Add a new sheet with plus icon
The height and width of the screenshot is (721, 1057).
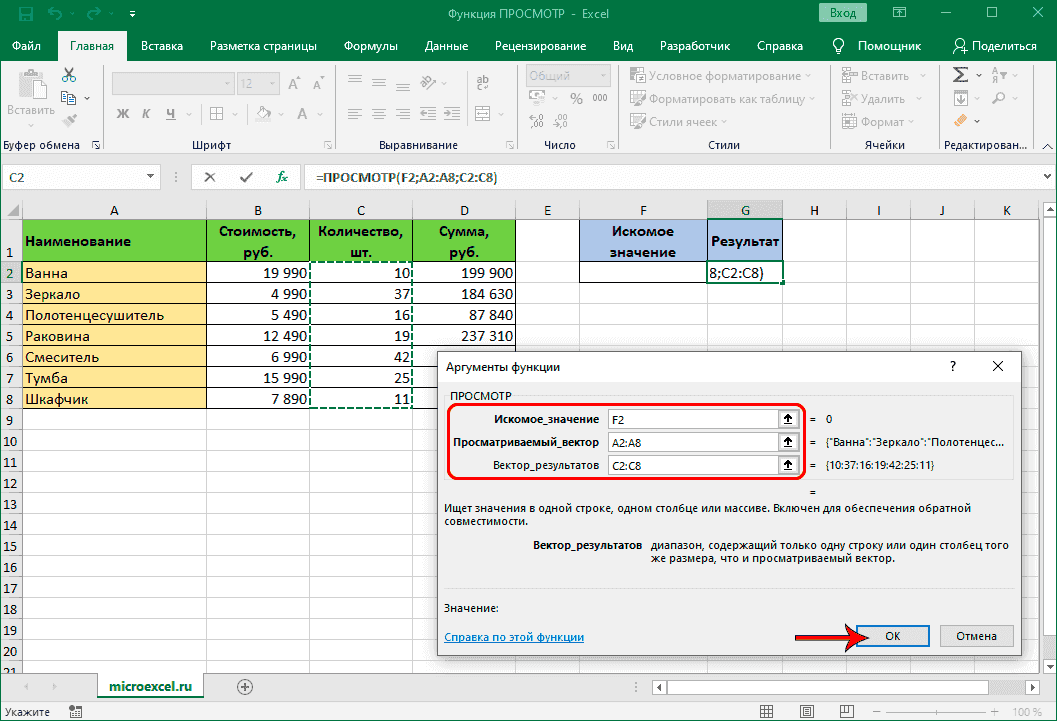coord(245,687)
